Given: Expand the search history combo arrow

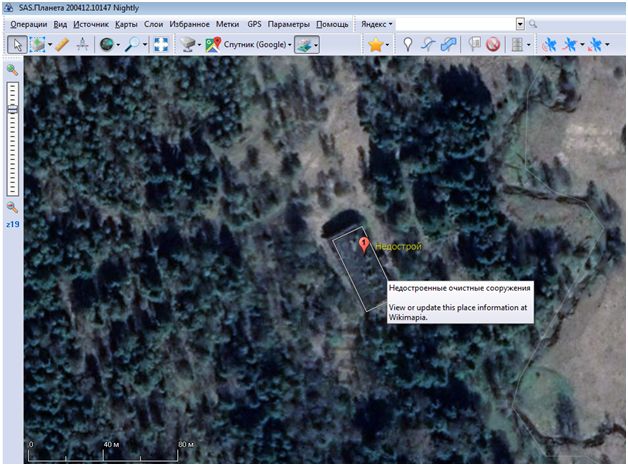Looking at the screenshot, I should pyautogui.click(x=520, y=24).
